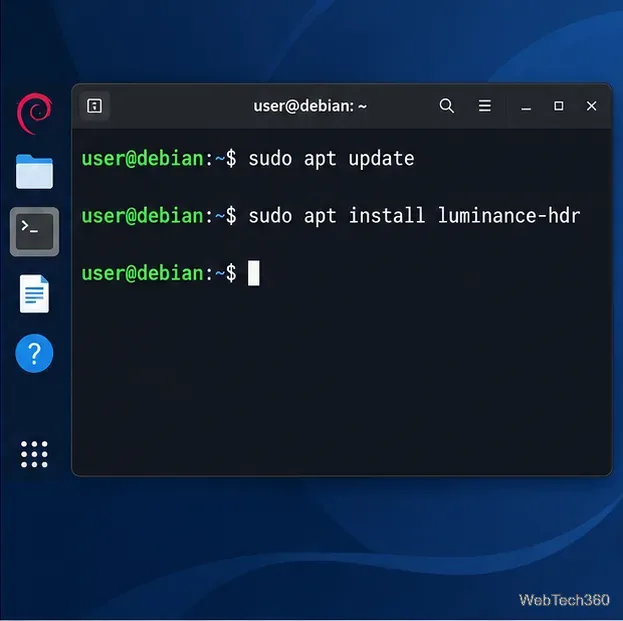Click the 'sudo apt update' command text
623x621 pixels.
point(331,159)
